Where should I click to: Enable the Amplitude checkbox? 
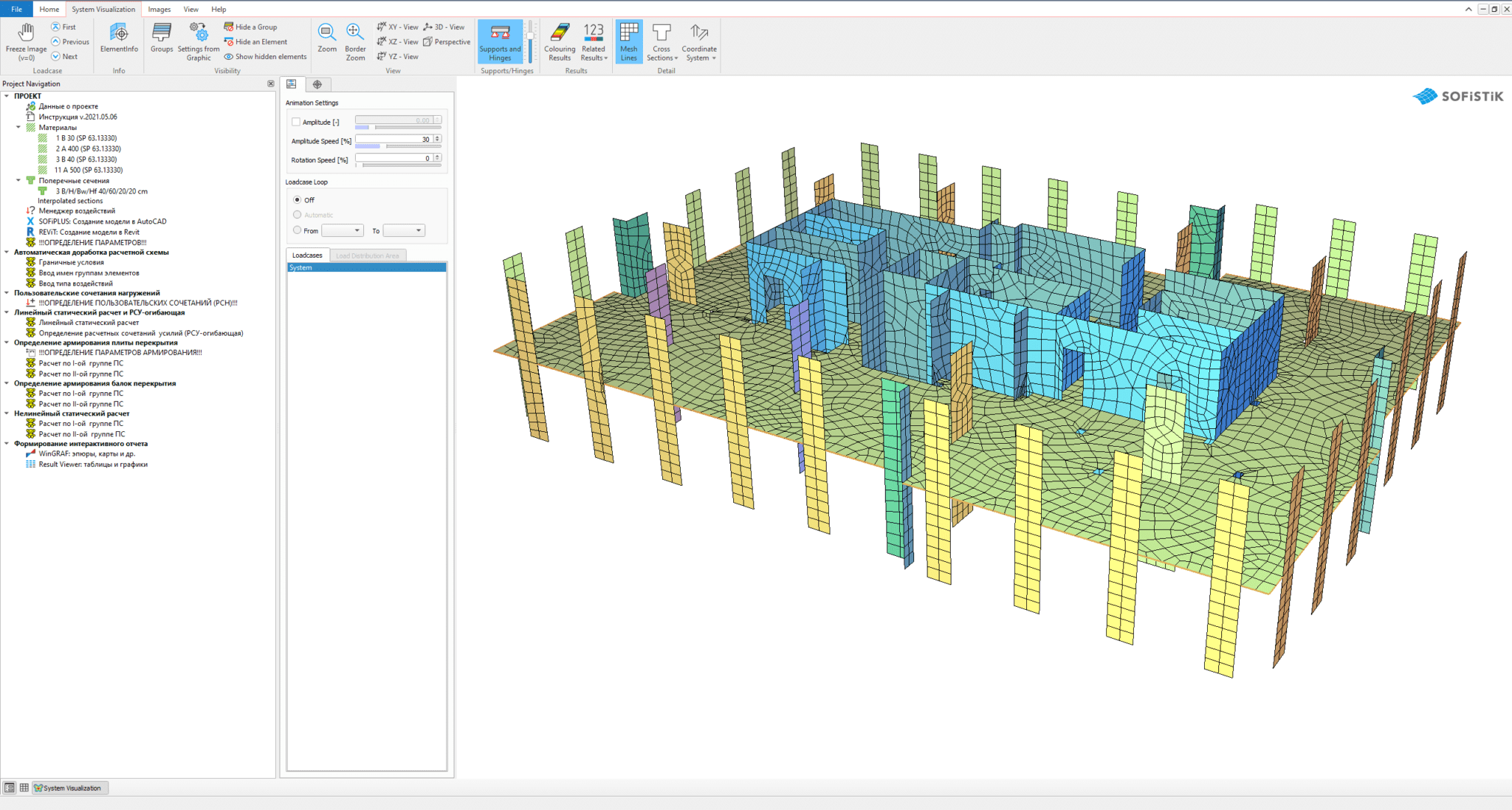pos(296,122)
